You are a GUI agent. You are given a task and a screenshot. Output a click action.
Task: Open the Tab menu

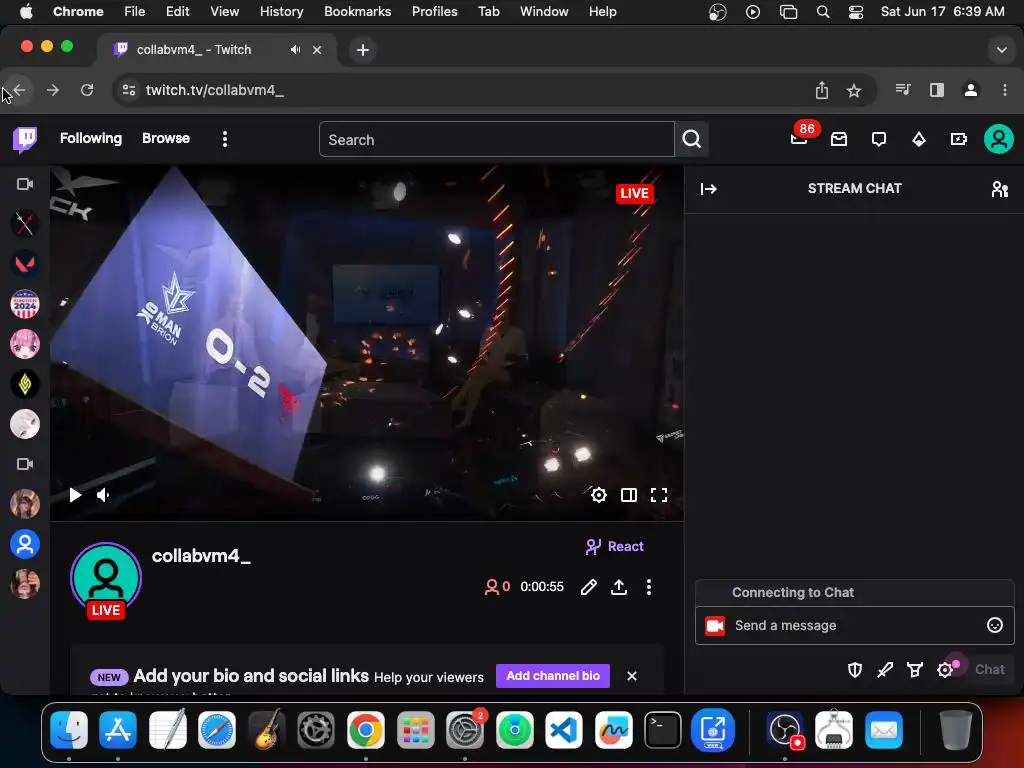(x=488, y=12)
